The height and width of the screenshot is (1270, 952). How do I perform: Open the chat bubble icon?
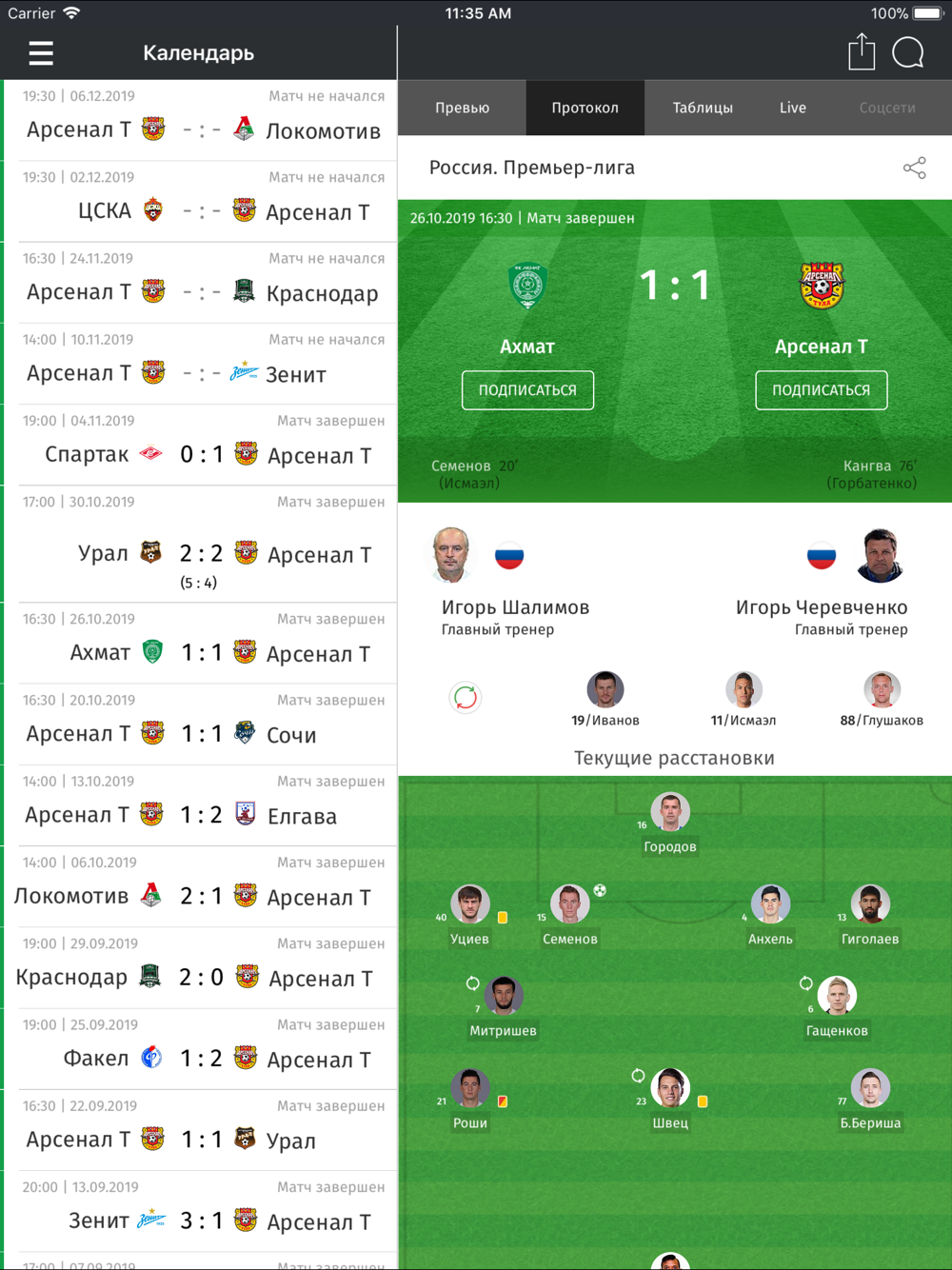[x=908, y=52]
